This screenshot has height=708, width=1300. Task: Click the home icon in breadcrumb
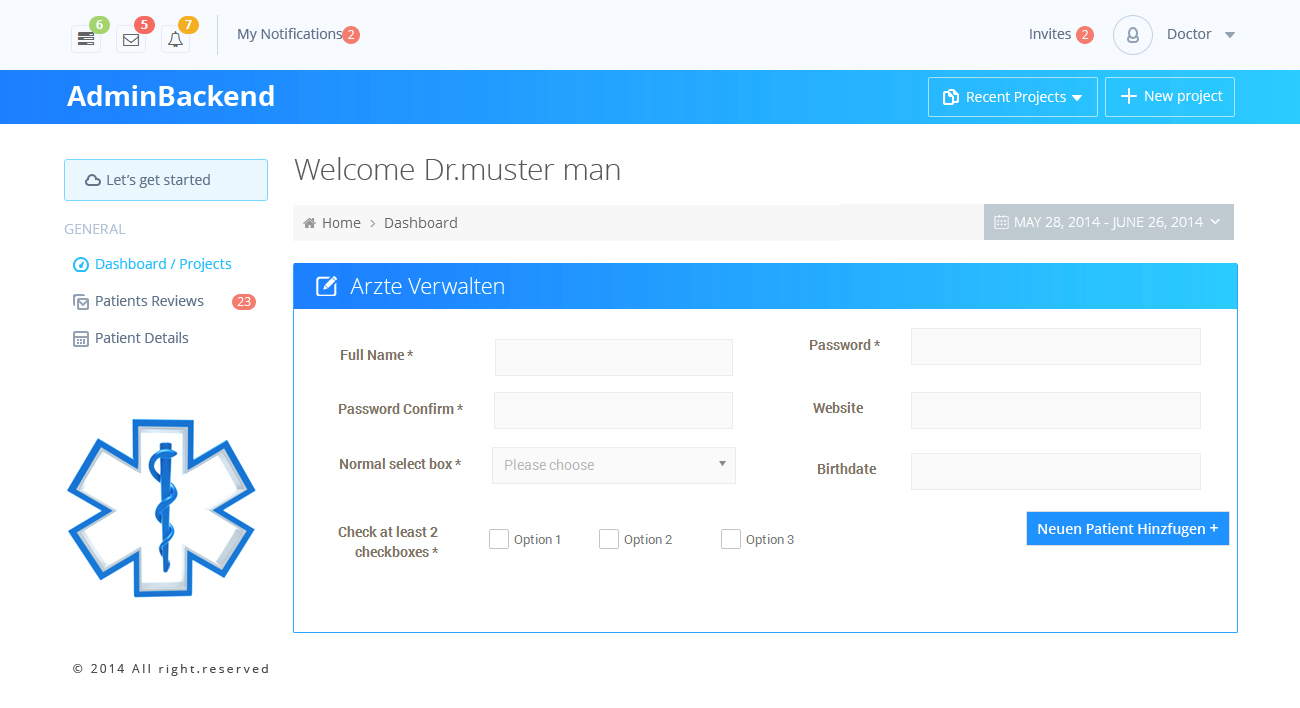point(310,223)
